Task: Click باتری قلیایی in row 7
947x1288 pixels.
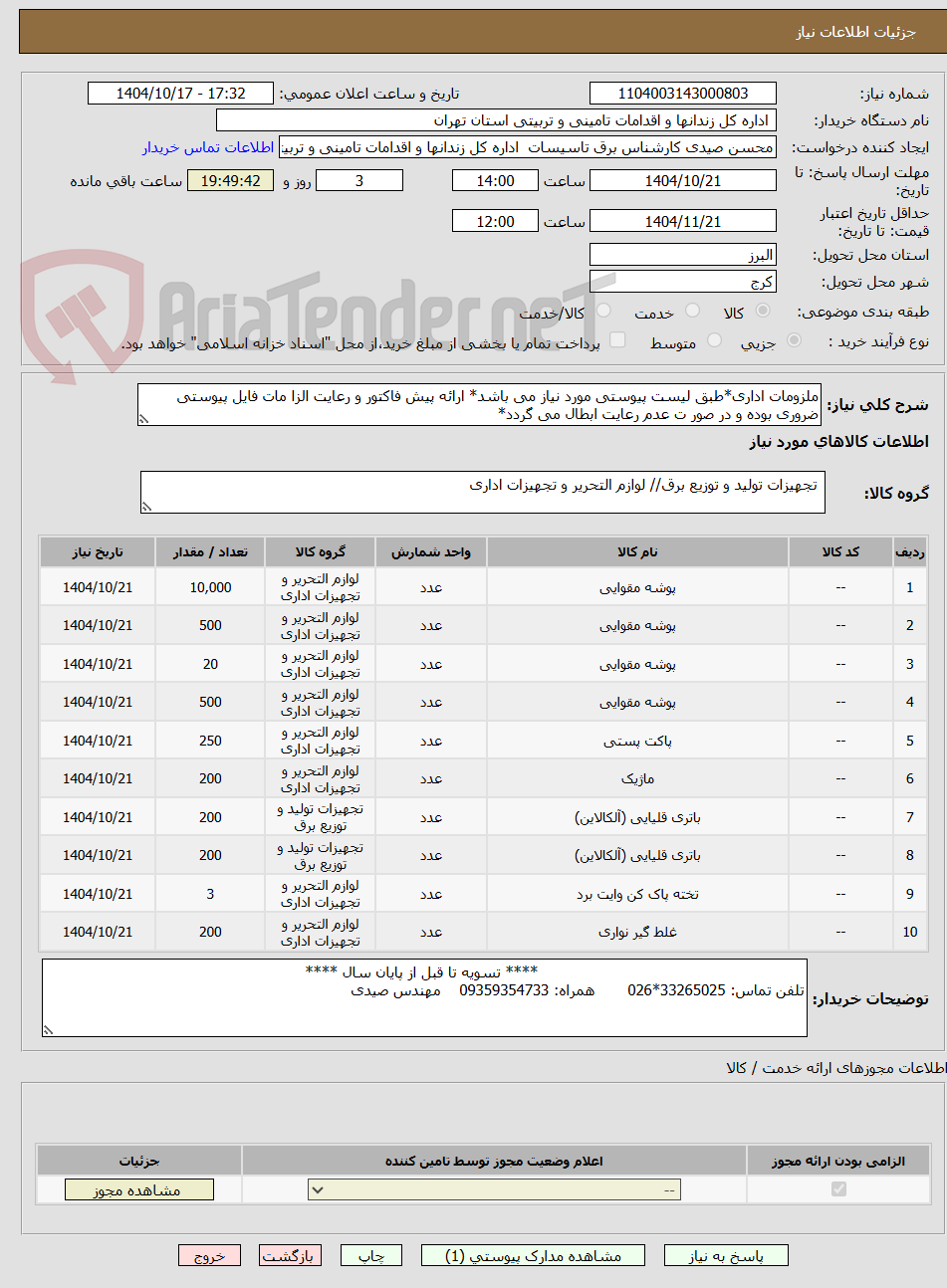Action: (x=637, y=817)
